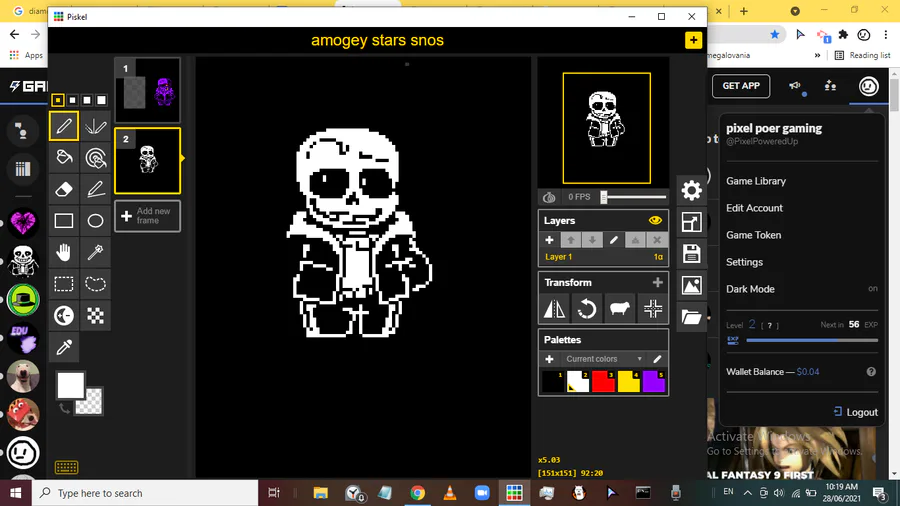Select the Dithering checkerboard tool
This screenshot has height=506, width=900.
pyautogui.click(x=95, y=316)
